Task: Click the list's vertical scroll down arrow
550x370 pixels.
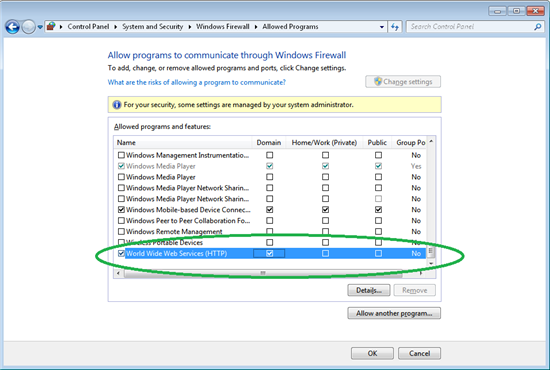Action: coord(431,263)
